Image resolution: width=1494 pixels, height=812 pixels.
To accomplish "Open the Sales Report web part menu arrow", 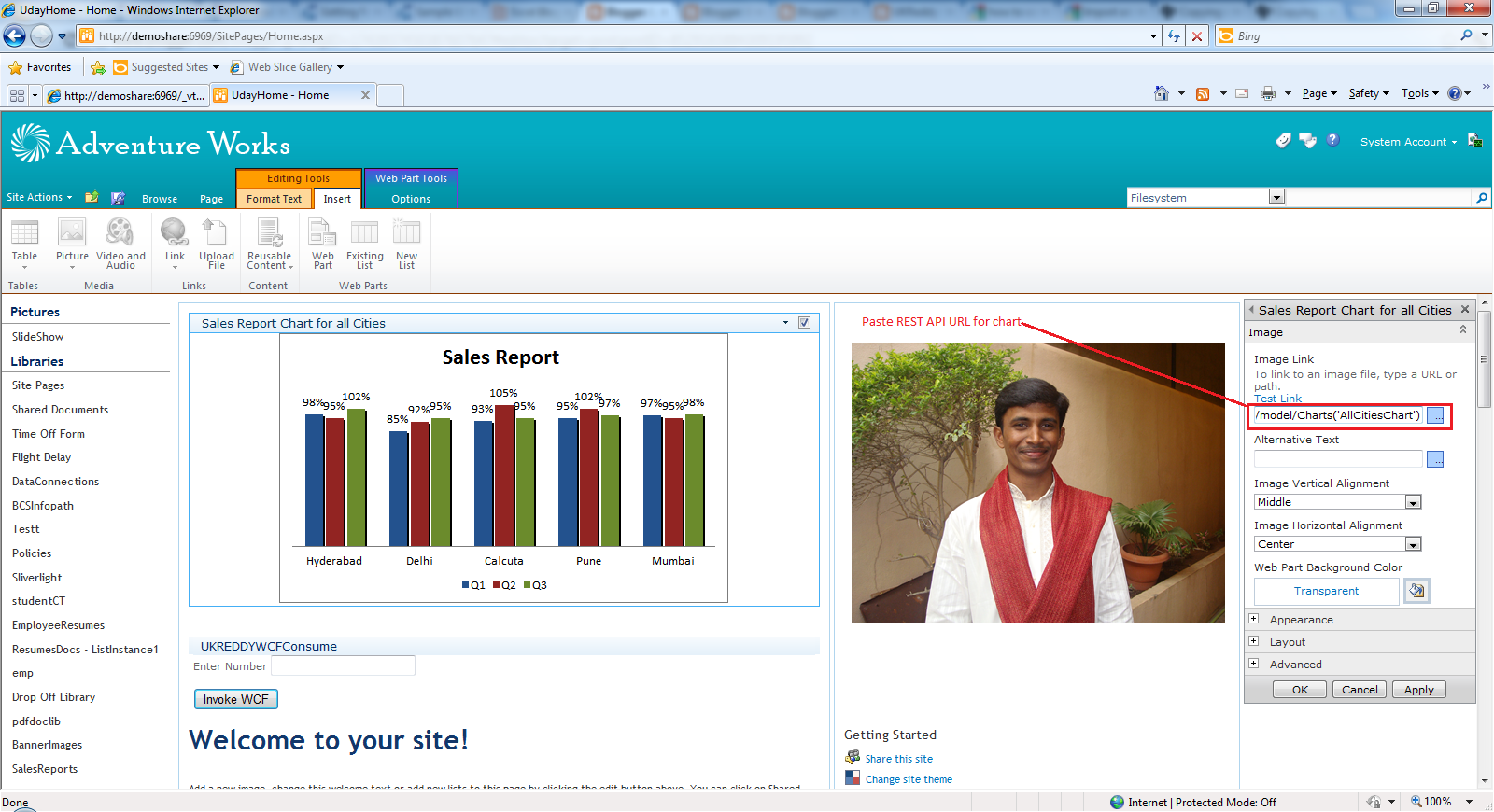I will [x=785, y=323].
